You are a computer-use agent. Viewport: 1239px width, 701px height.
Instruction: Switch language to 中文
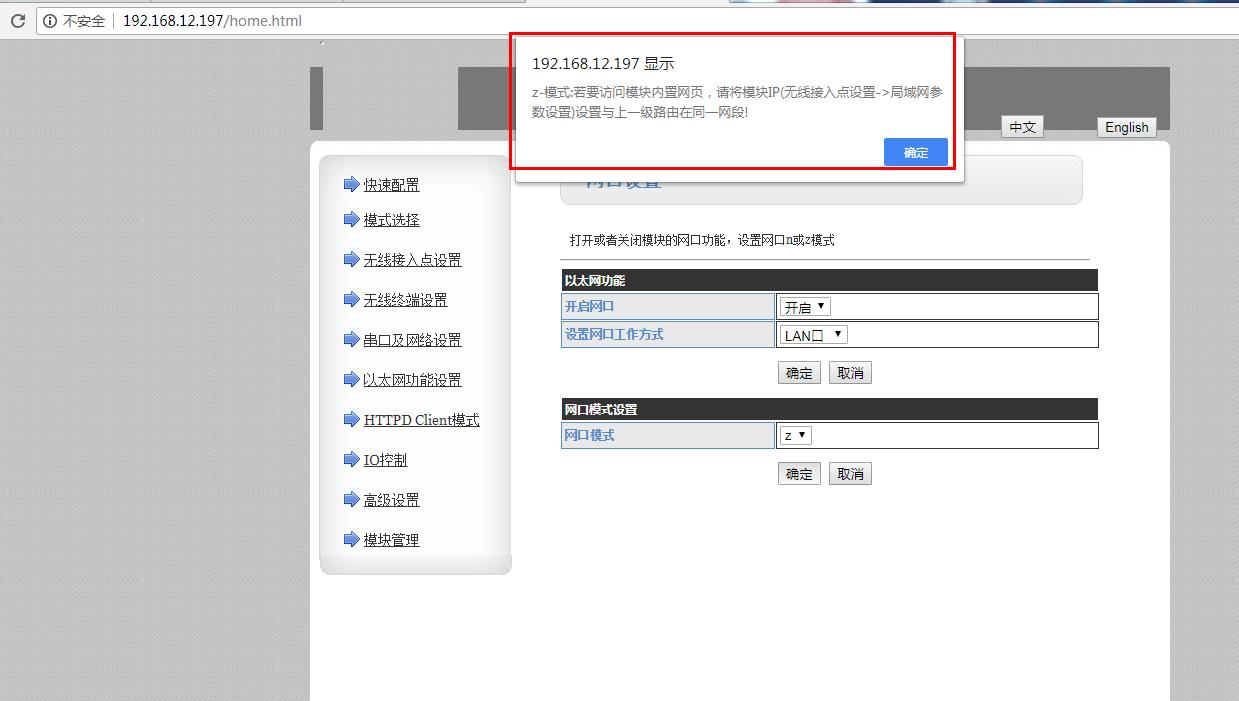(x=1022, y=127)
